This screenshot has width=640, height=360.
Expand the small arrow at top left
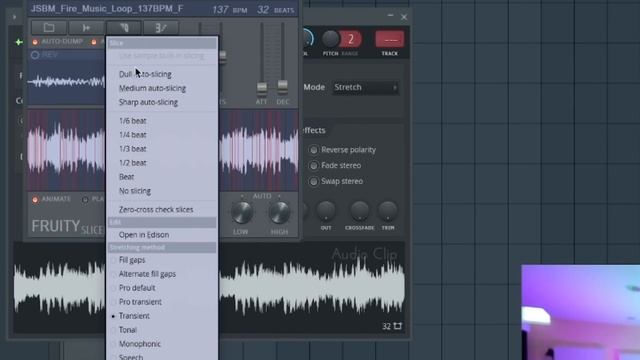pyautogui.click(x=14, y=17)
